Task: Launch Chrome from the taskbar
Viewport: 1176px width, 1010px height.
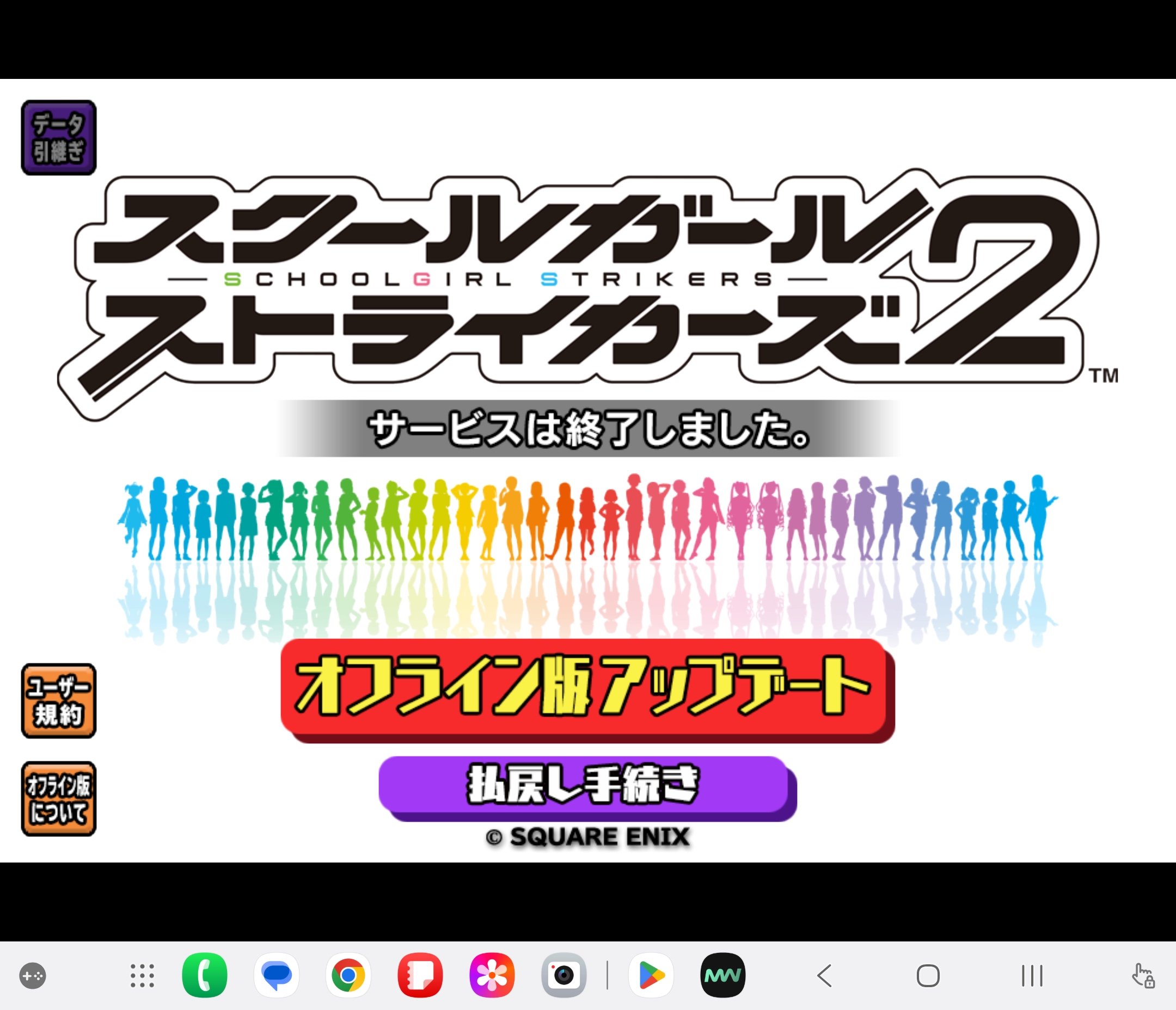Action: pos(348,975)
